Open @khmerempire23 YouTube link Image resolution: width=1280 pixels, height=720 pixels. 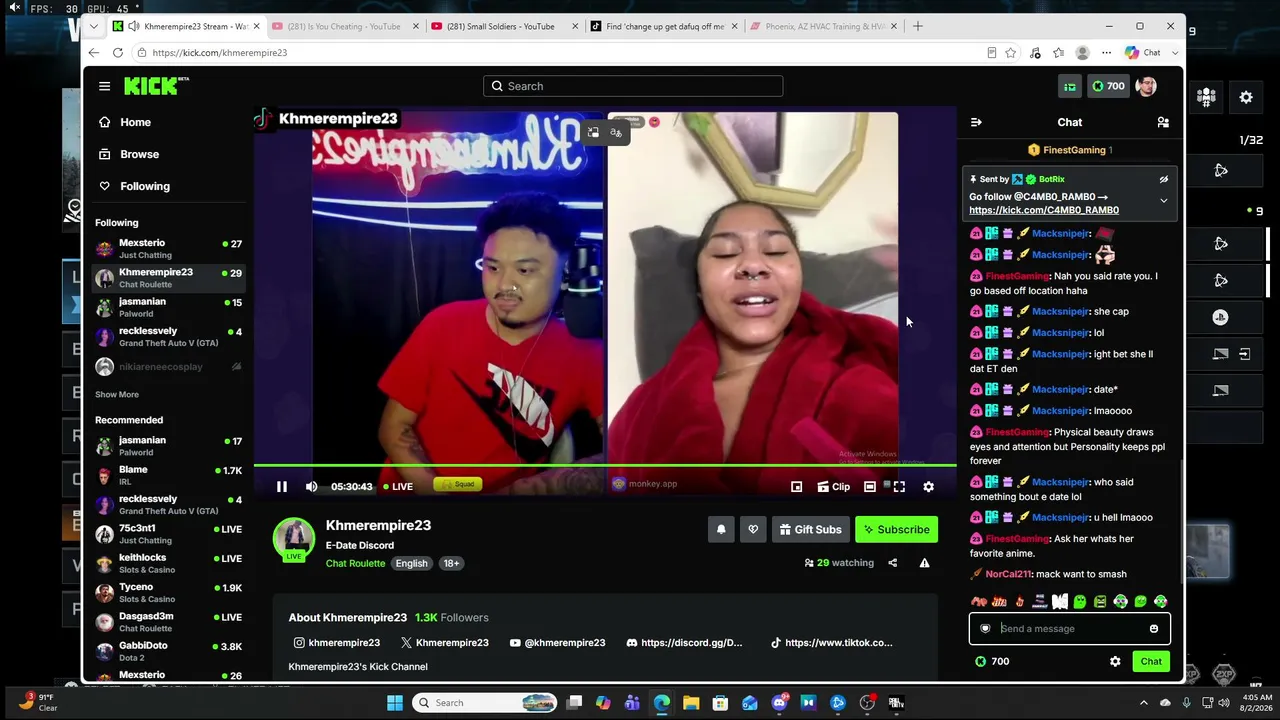(557, 643)
